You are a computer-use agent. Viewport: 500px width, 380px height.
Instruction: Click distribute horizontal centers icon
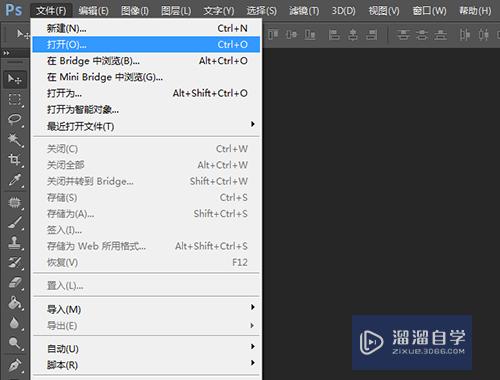(484, 34)
